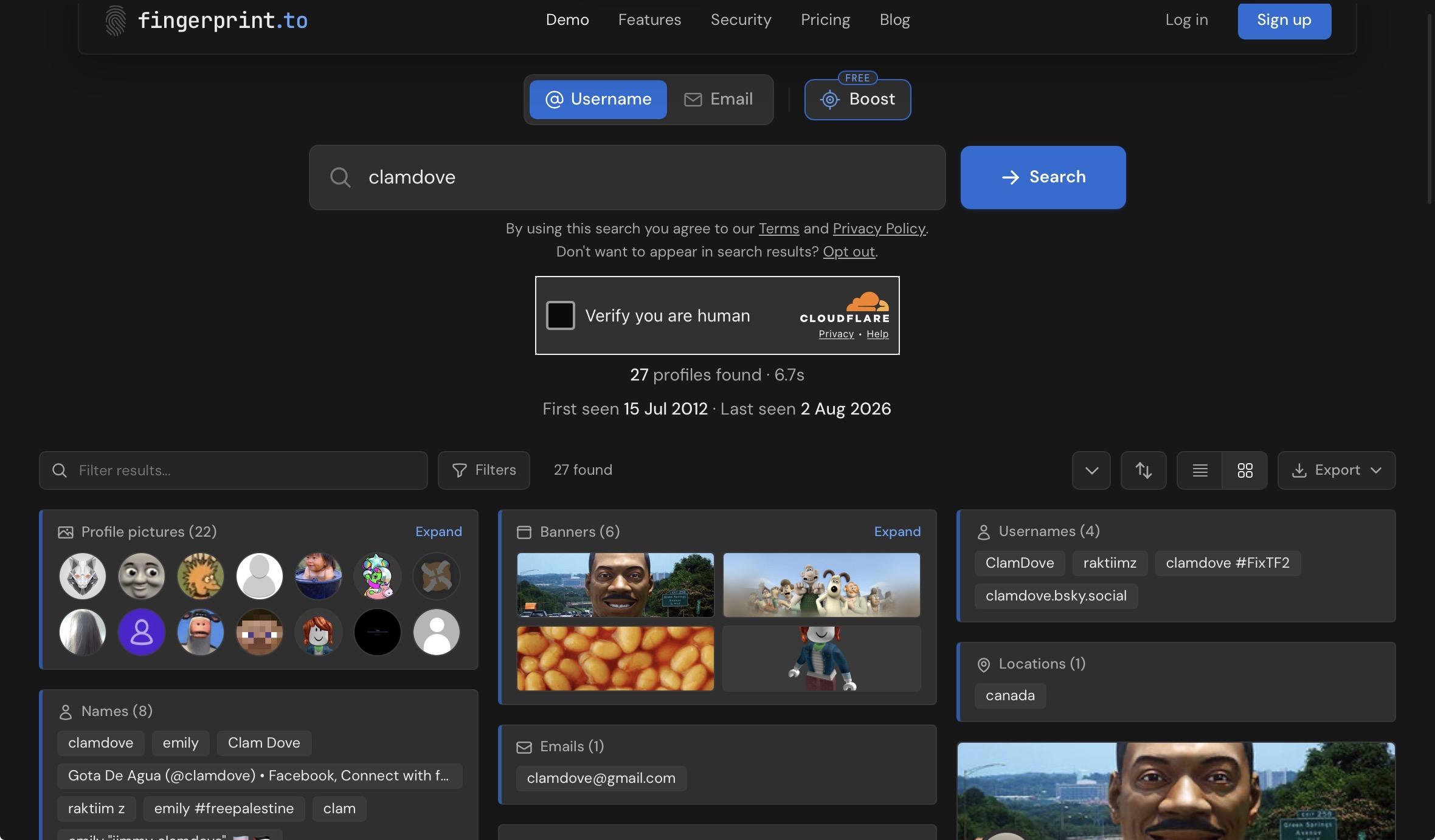This screenshot has height=840, width=1435.
Task: Click the Sign up button
Action: coord(1284,20)
